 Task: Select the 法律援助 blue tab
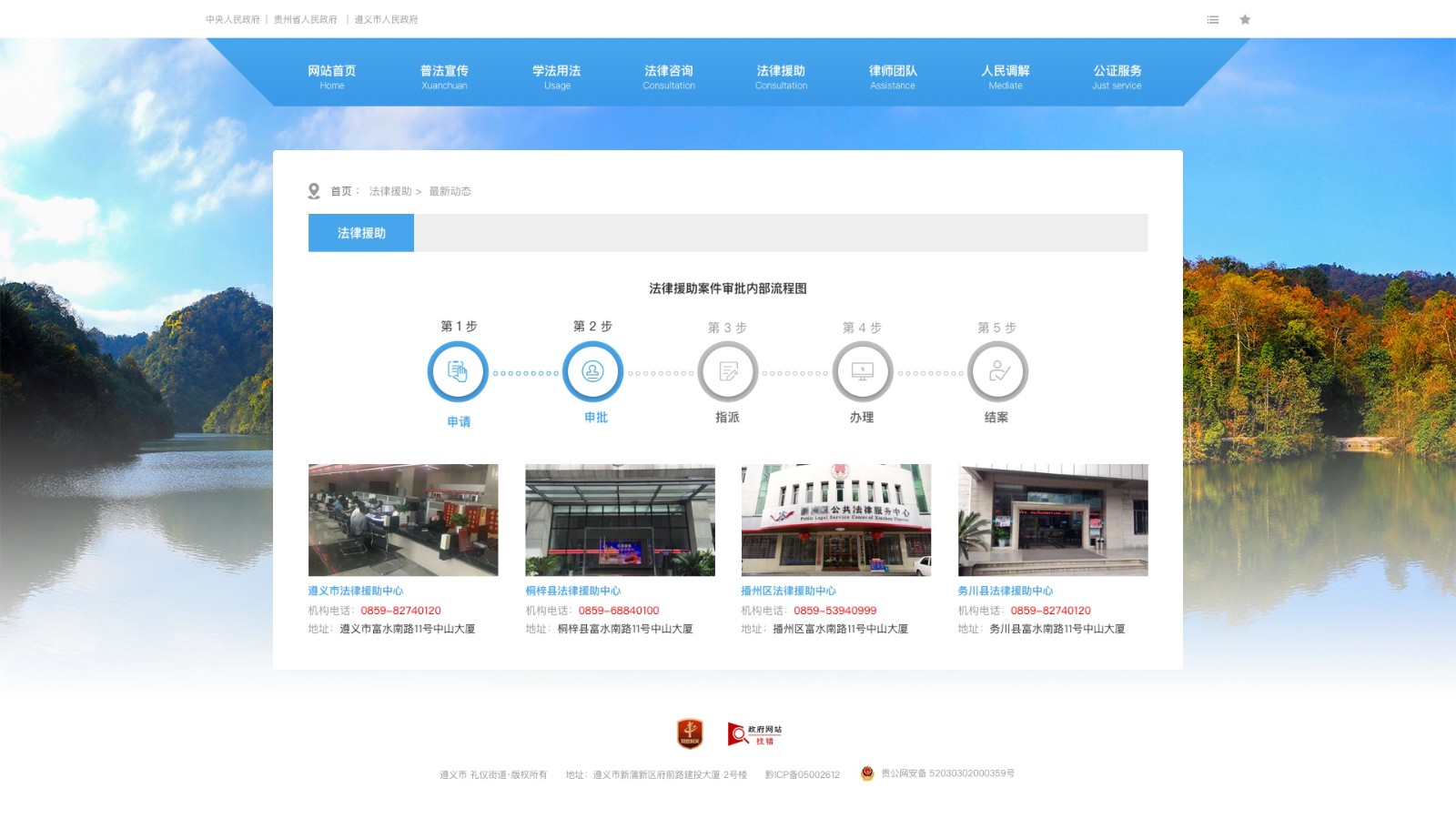361,233
